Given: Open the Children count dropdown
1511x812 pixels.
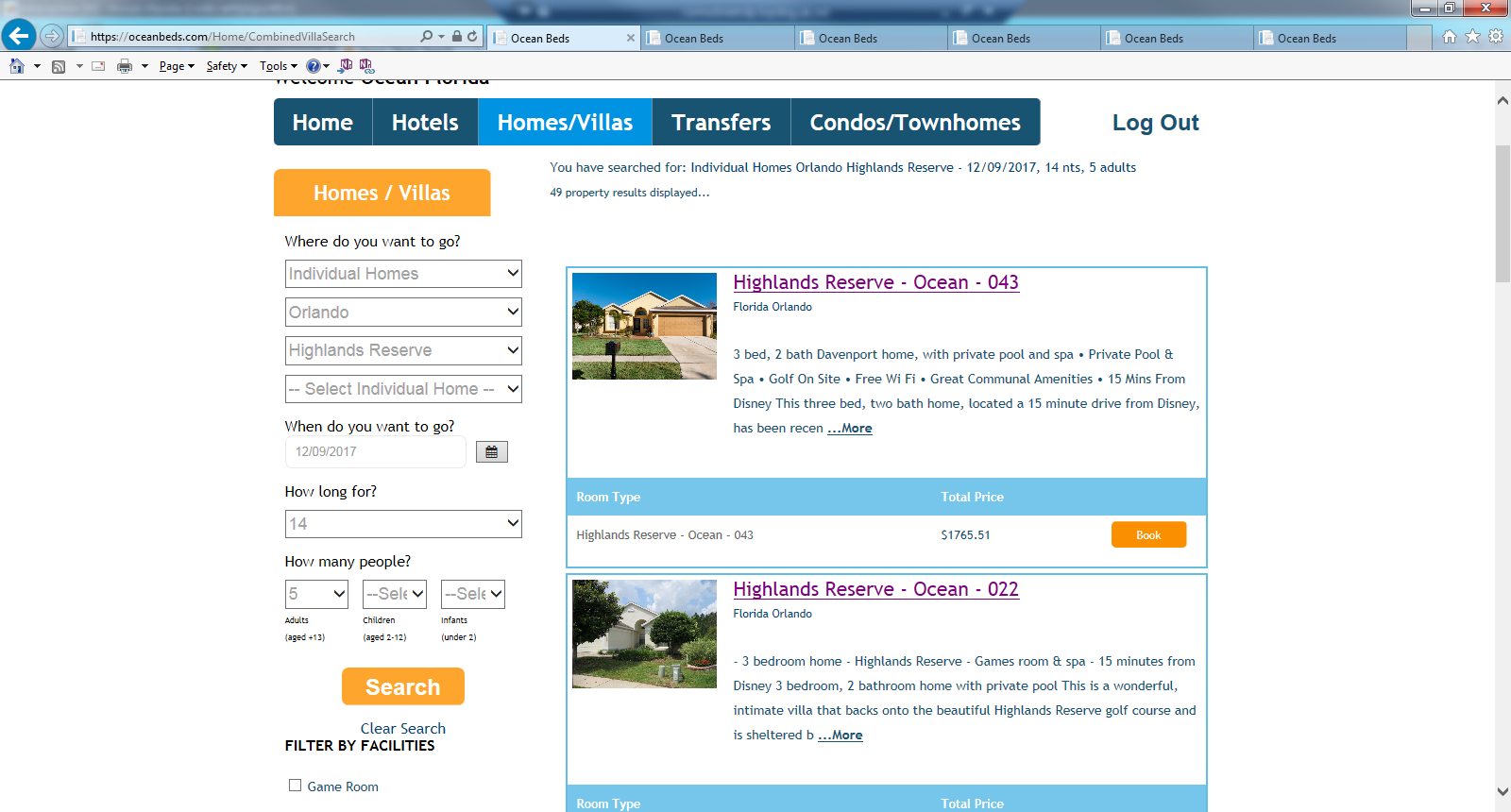Looking at the screenshot, I should 395,594.
